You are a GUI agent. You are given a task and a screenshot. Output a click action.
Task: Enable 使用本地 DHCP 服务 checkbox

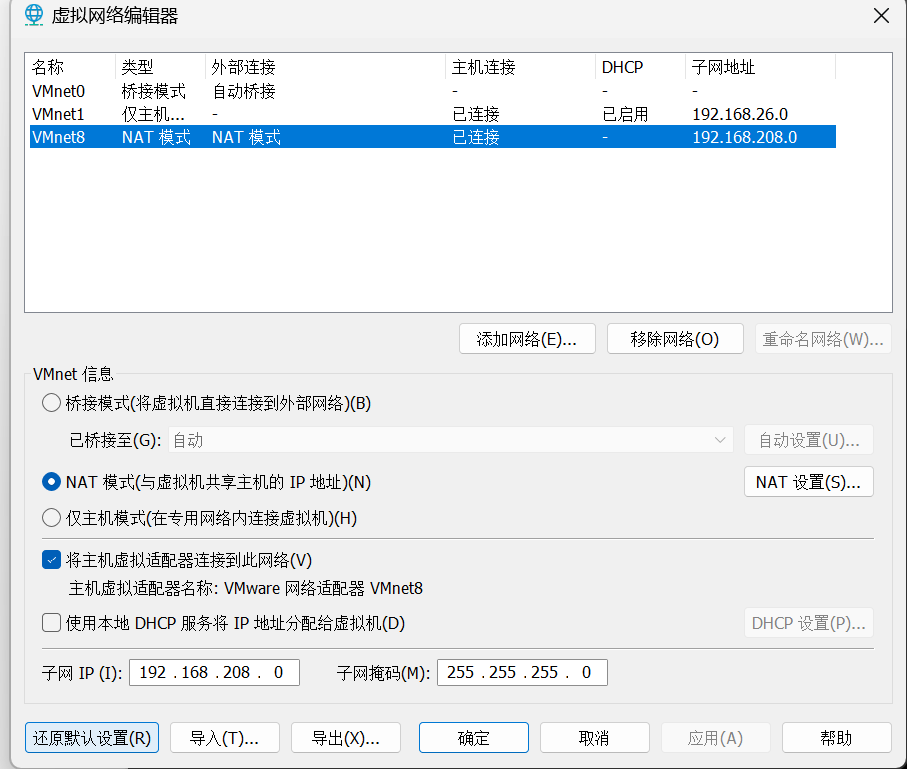pos(51,623)
